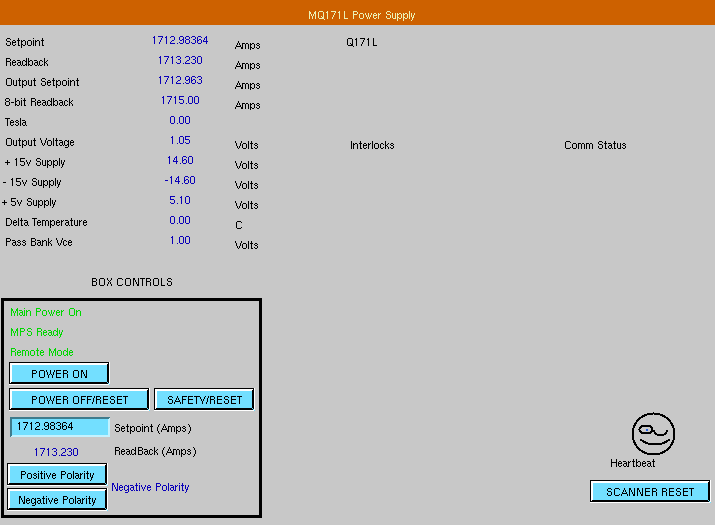The width and height of the screenshot is (715, 525).
Task: Click the Comm Status heading
Action: [595, 146]
